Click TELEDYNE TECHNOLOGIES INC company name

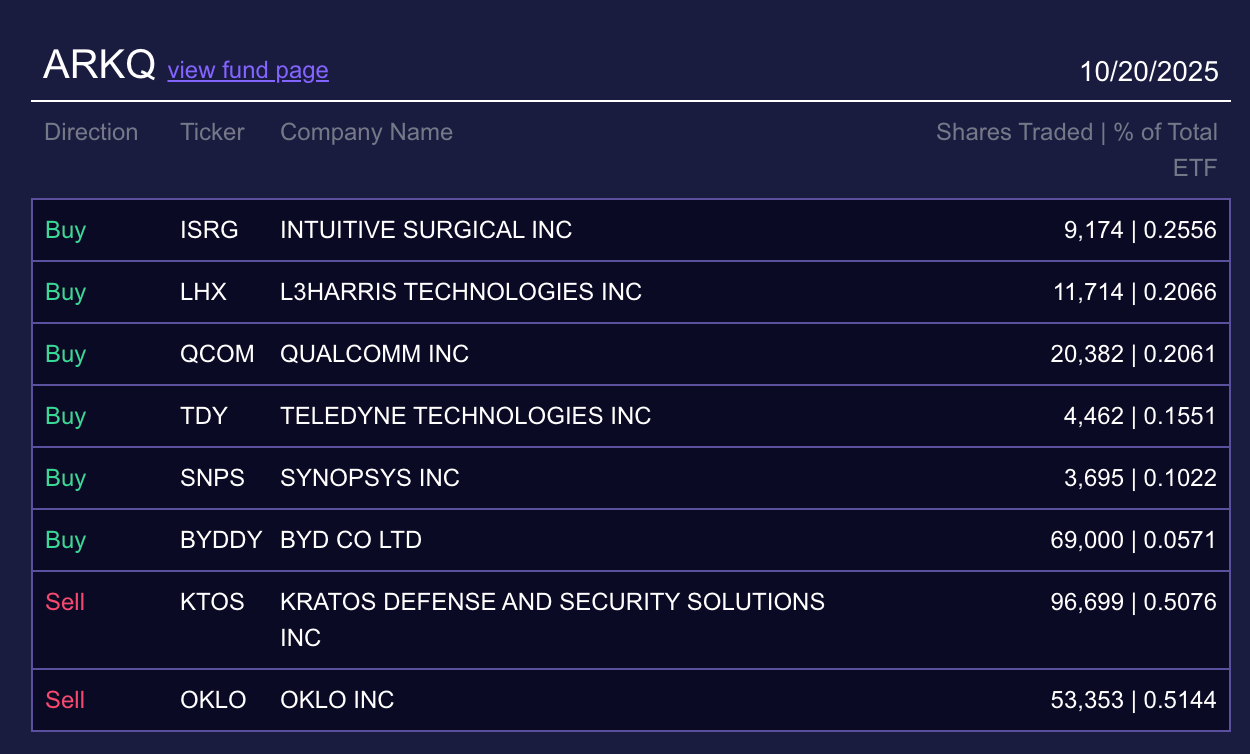pos(465,416)
